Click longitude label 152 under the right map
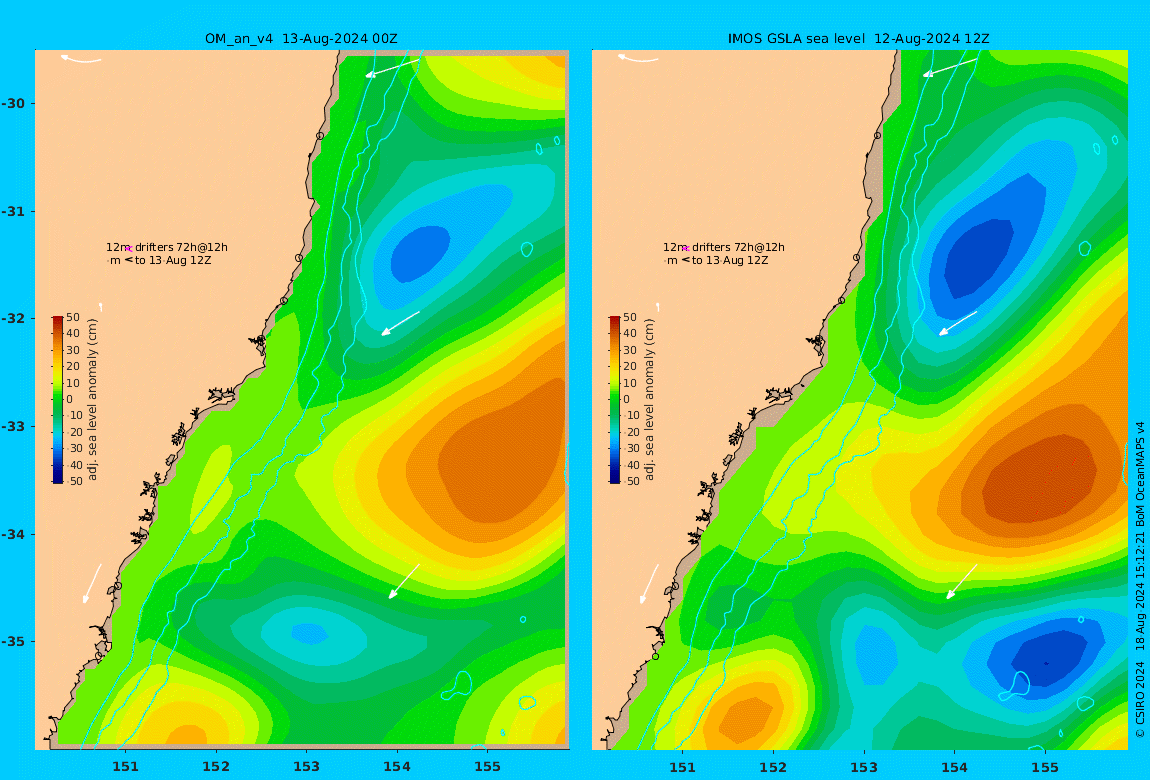Screen dimensions: 1150x780 coord(773,767)
